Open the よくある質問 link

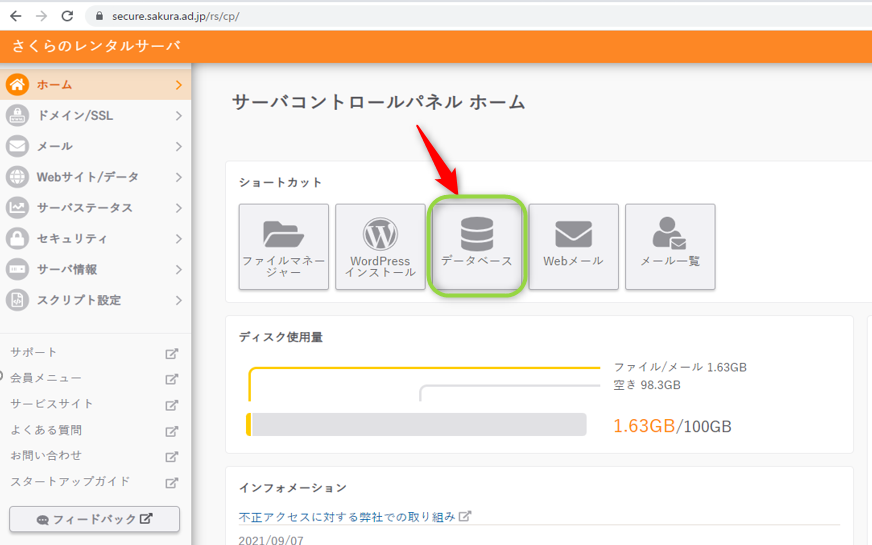coord(46,430)
